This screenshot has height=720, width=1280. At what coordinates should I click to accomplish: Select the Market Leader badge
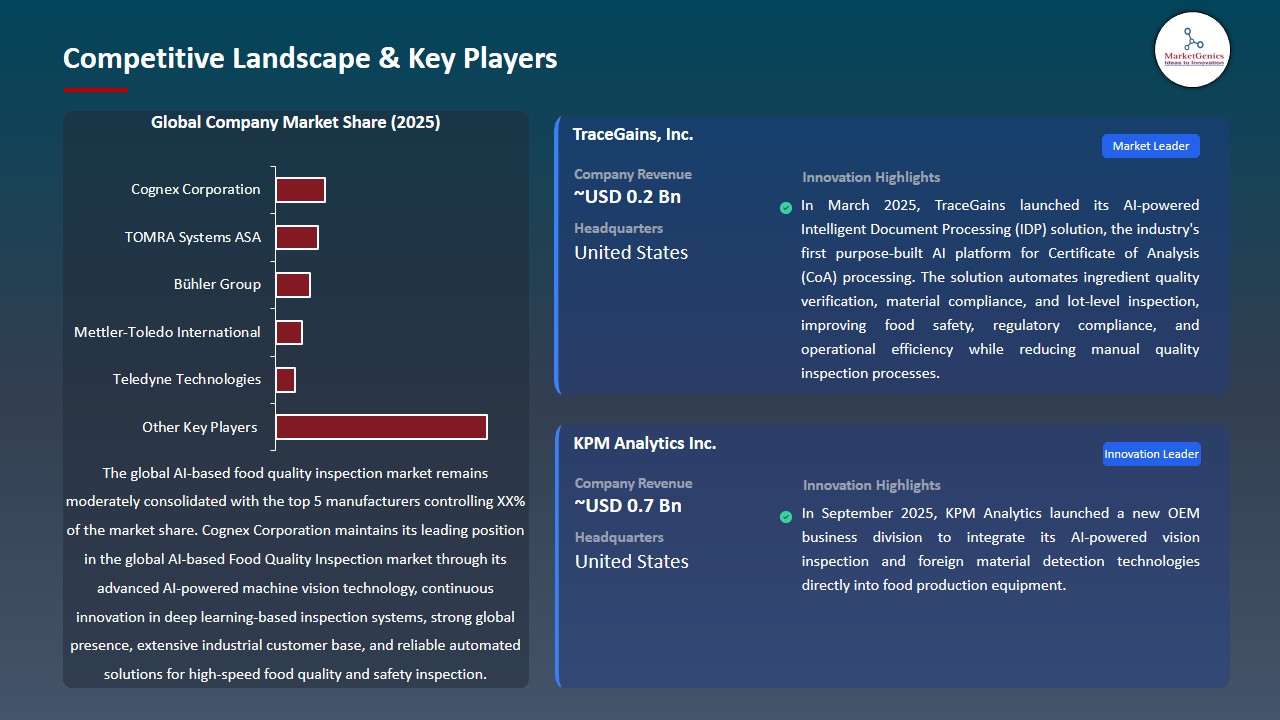click(x=1151, y=146)
